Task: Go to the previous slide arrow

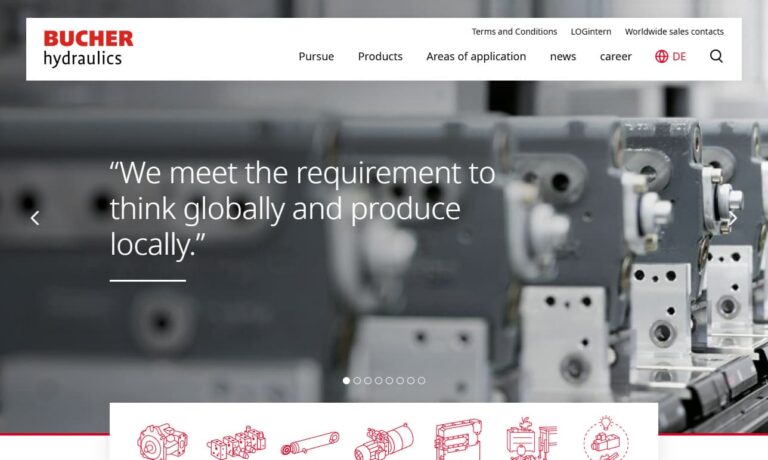Action: point(35,218)
